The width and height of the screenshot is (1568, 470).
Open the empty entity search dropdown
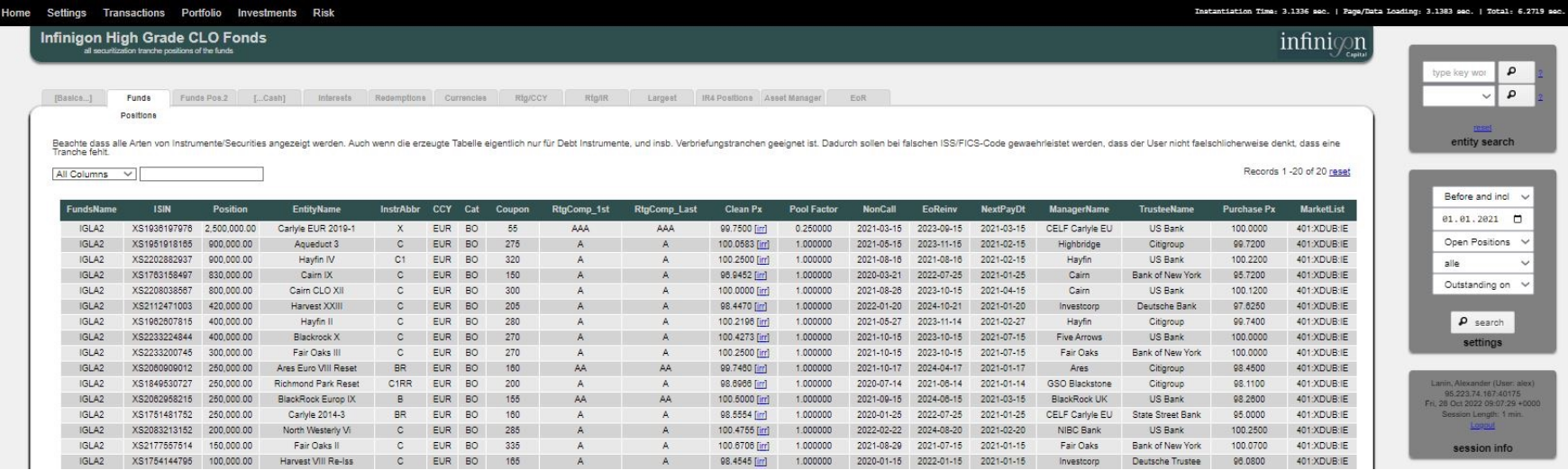pos(1458,95)
